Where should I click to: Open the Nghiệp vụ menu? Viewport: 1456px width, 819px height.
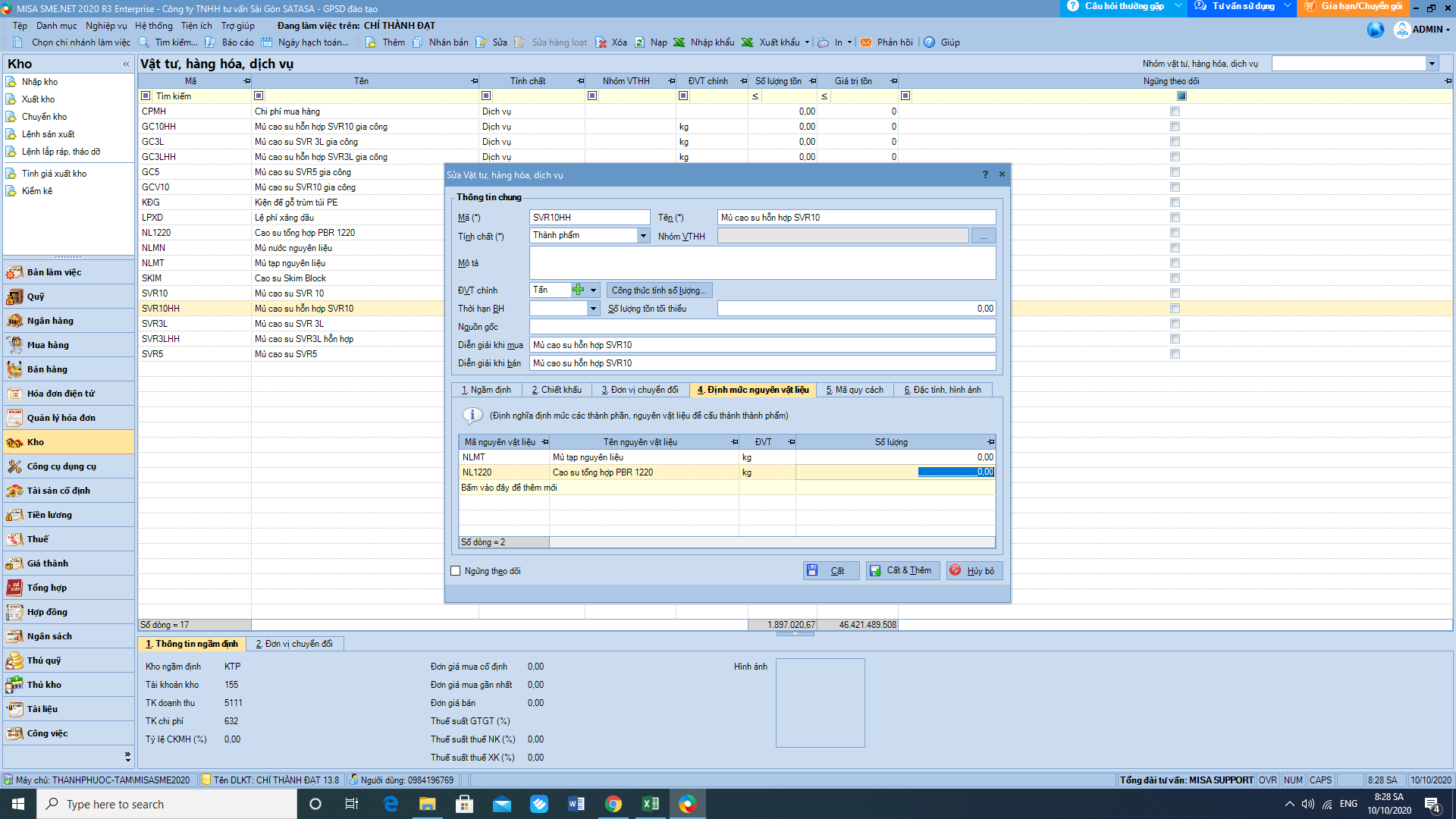(x=106, y=26)
